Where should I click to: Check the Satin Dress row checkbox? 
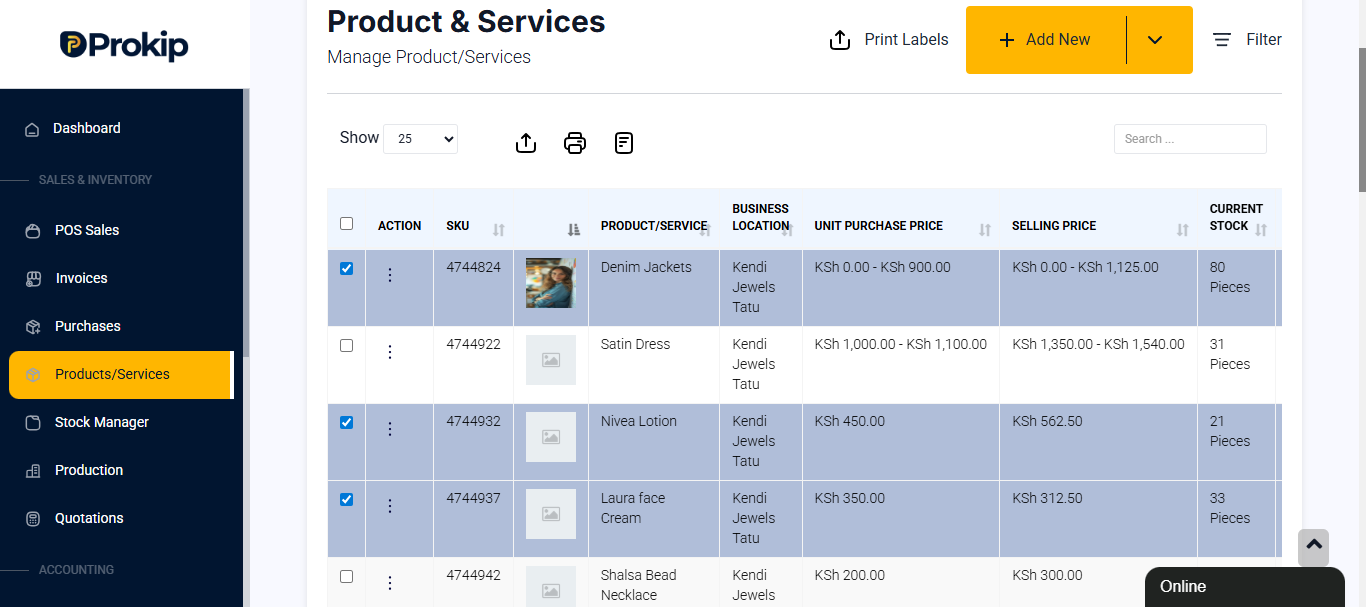347,345
